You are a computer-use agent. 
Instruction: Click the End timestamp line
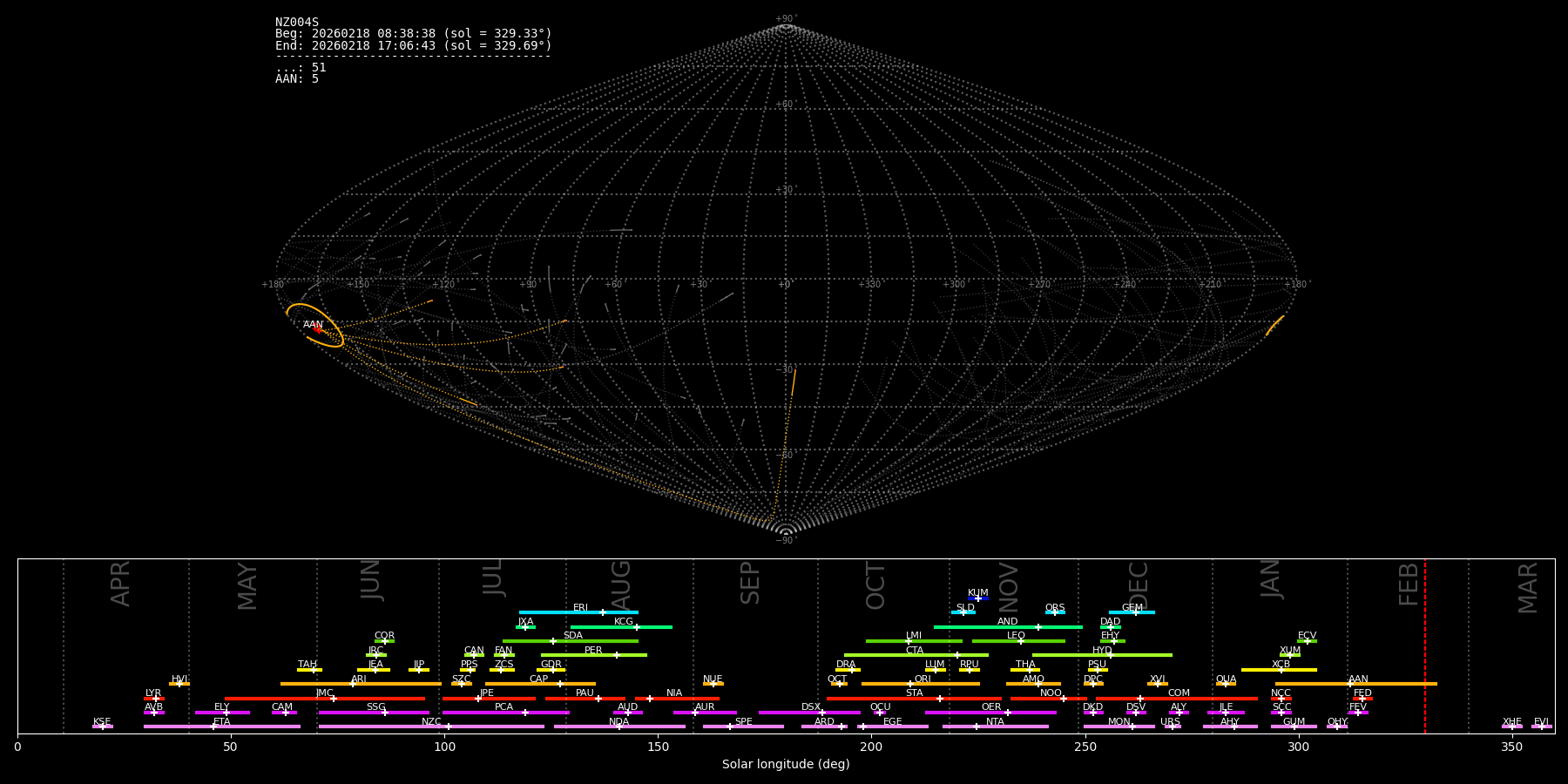[x=414, y=45]
